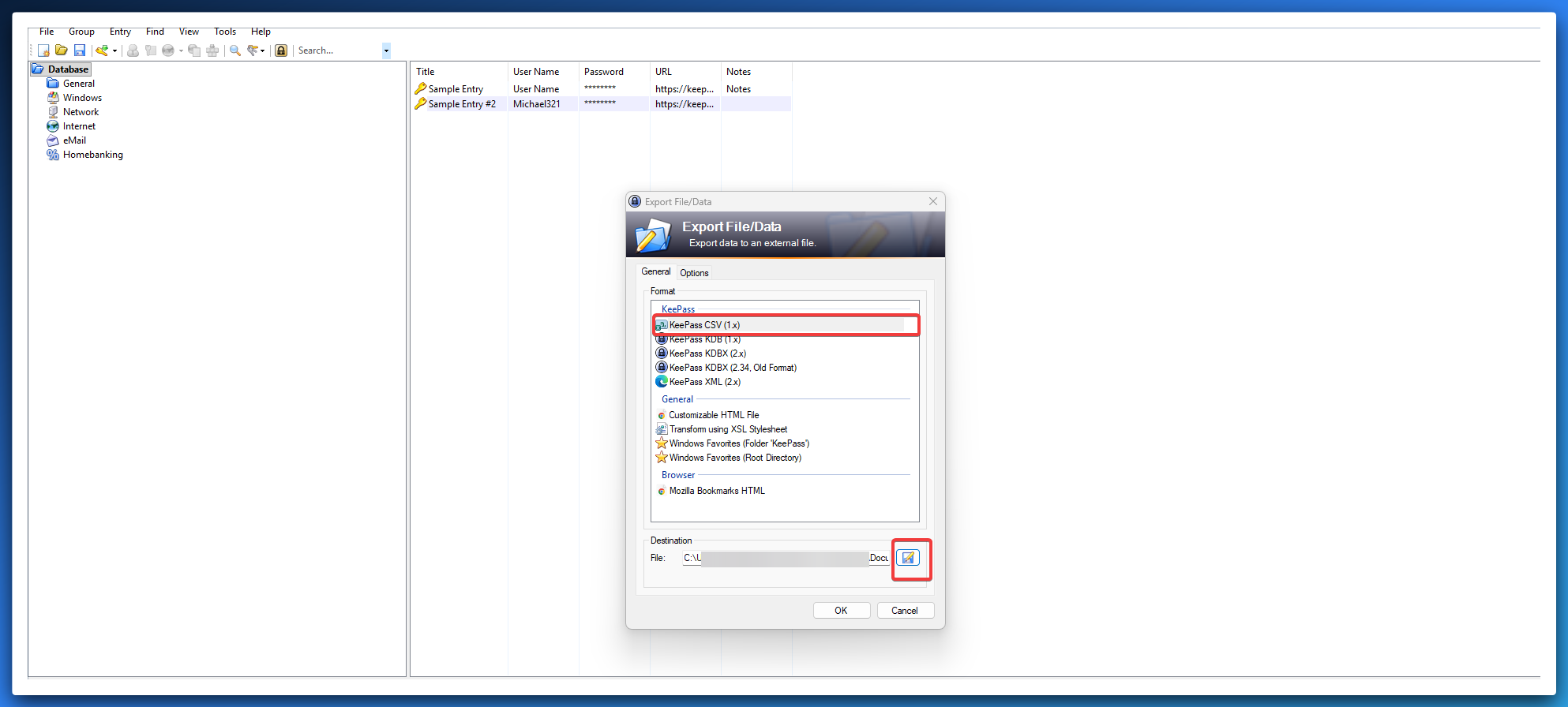The image size is (1568, 707).
Task: Save the database with the floppy icon
Action: pos(79,50)
